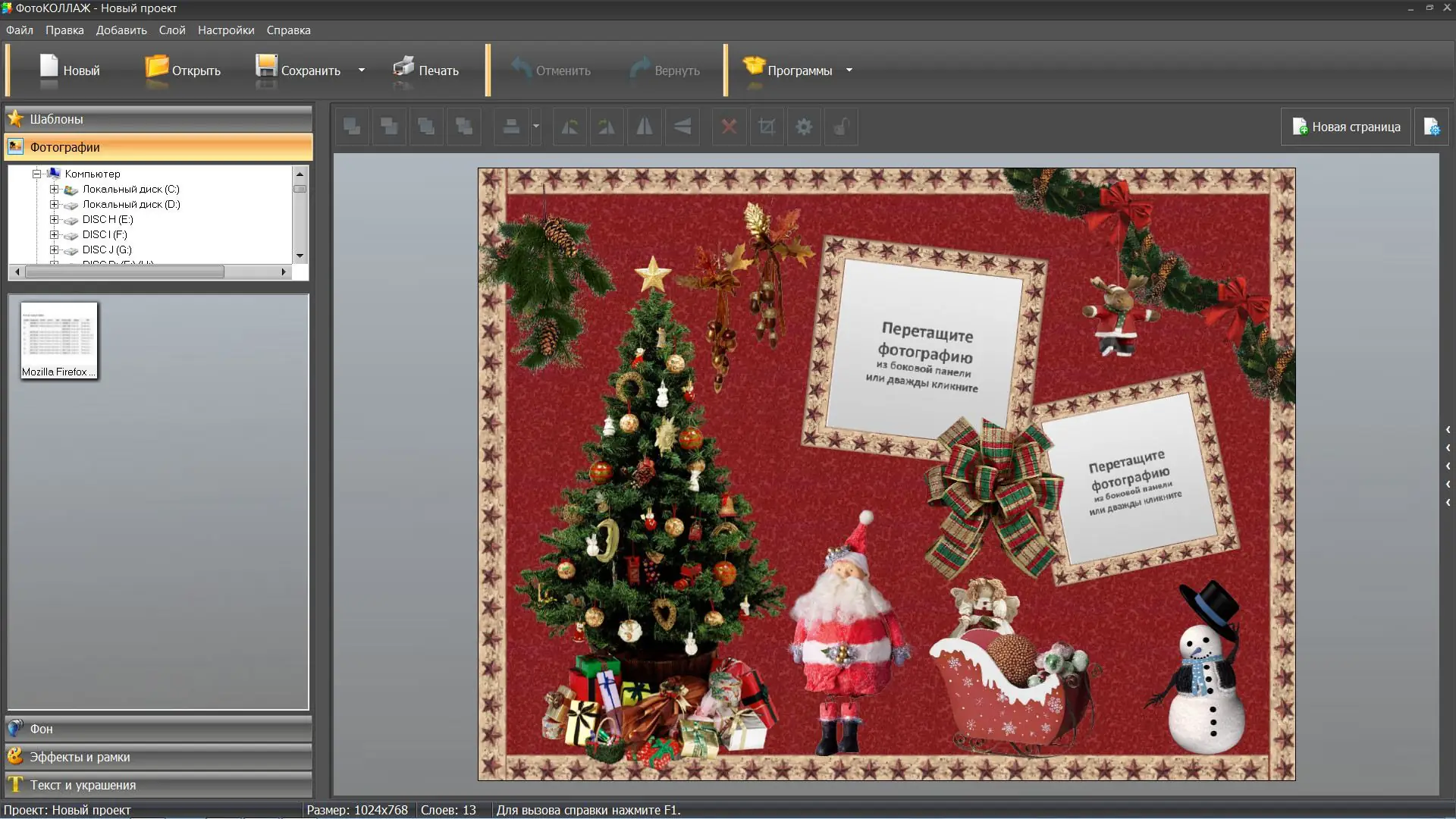This screenshot has height=819, width=1456.
Task: Open the Сохранить dropdown arrow
Action: click(362, 71)
